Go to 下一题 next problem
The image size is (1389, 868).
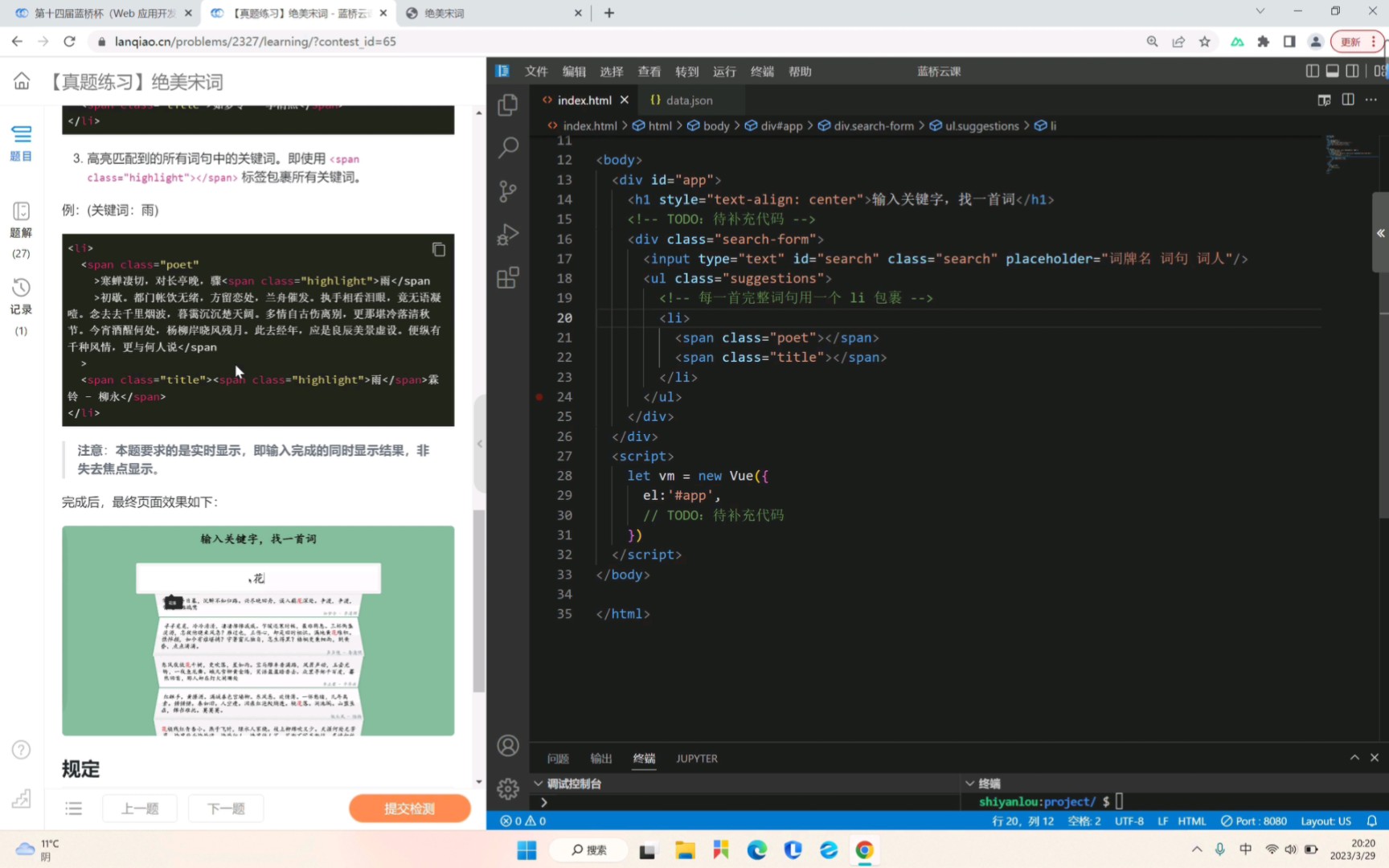click(x=226, y=809)
